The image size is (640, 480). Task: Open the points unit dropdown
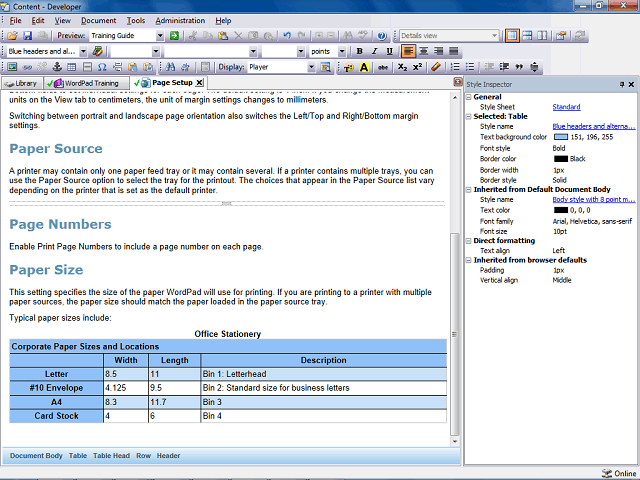342,51
